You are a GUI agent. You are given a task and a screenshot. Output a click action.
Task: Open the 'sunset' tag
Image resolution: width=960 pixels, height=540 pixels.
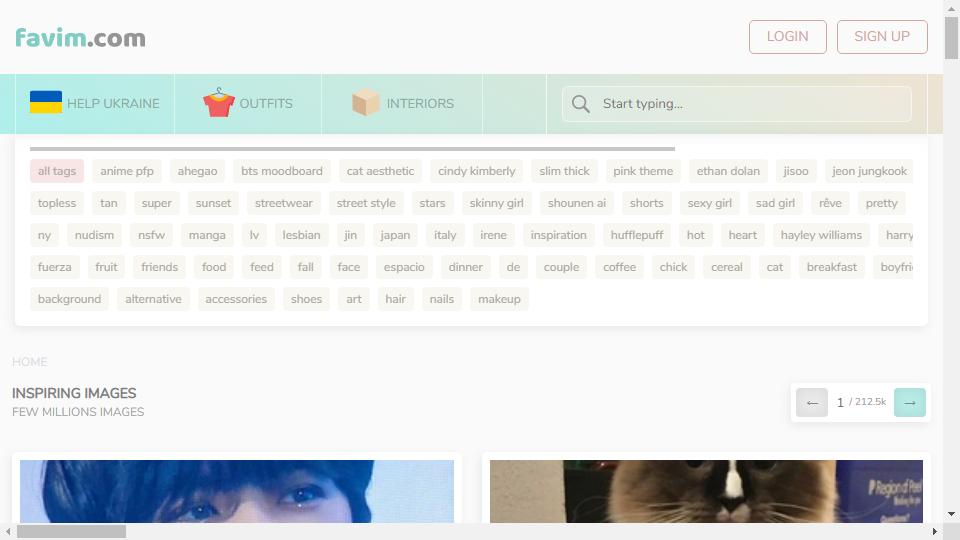tap(213, 203)
